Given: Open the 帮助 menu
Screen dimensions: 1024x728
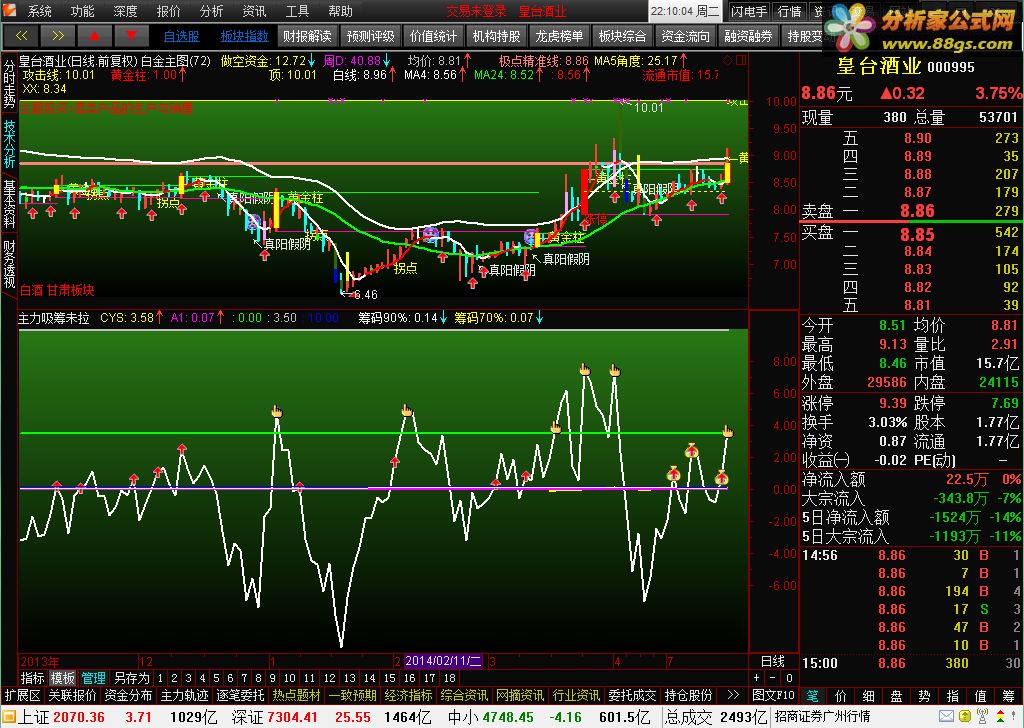Looking at the screenshot, I should pyautogui.click(x=340, y=11).
